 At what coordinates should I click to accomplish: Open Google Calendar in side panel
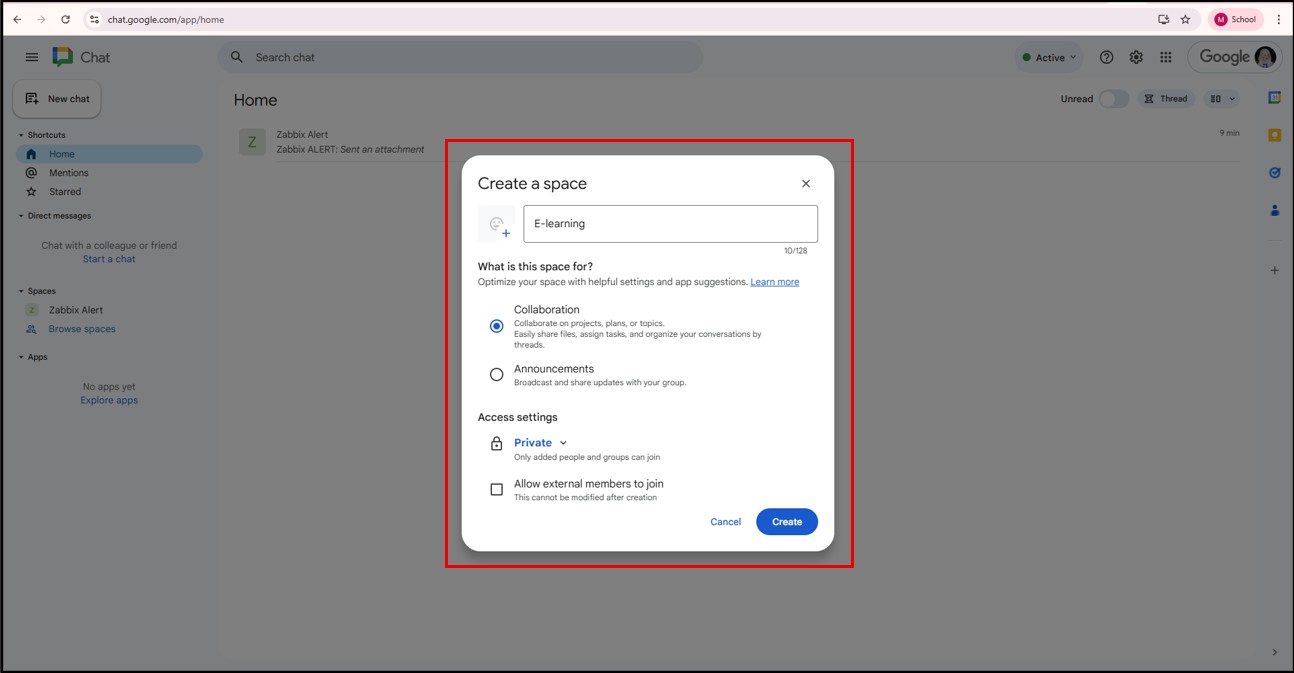click(x=1274, y=98)
